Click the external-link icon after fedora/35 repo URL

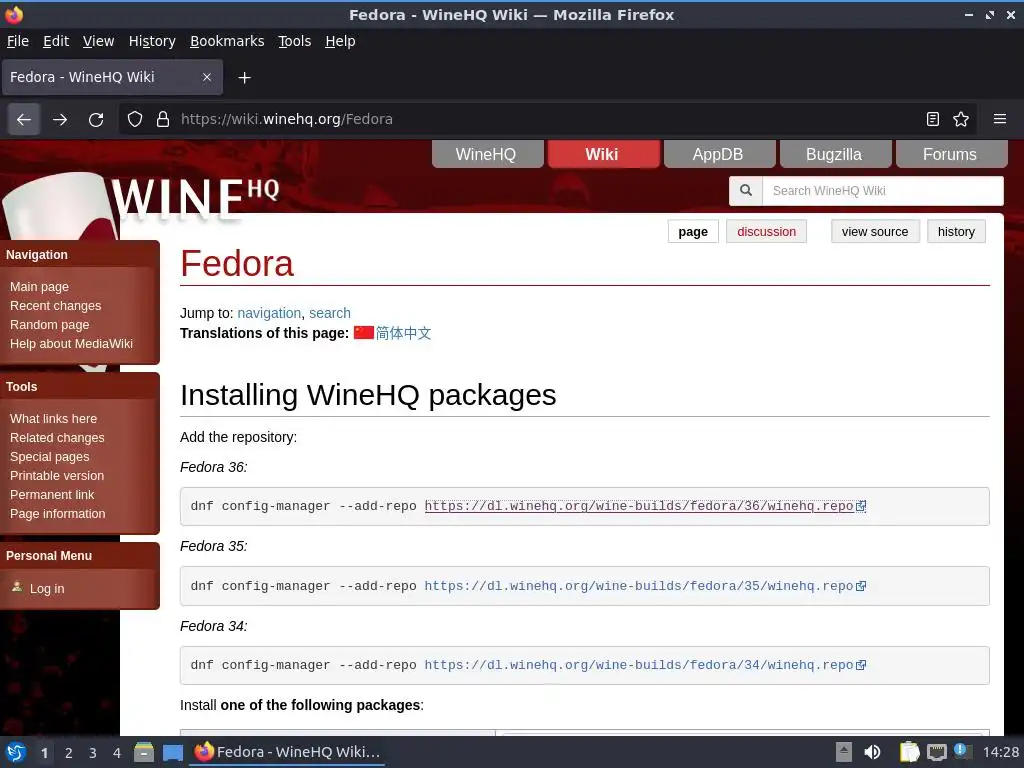click(x=861, y=586)
